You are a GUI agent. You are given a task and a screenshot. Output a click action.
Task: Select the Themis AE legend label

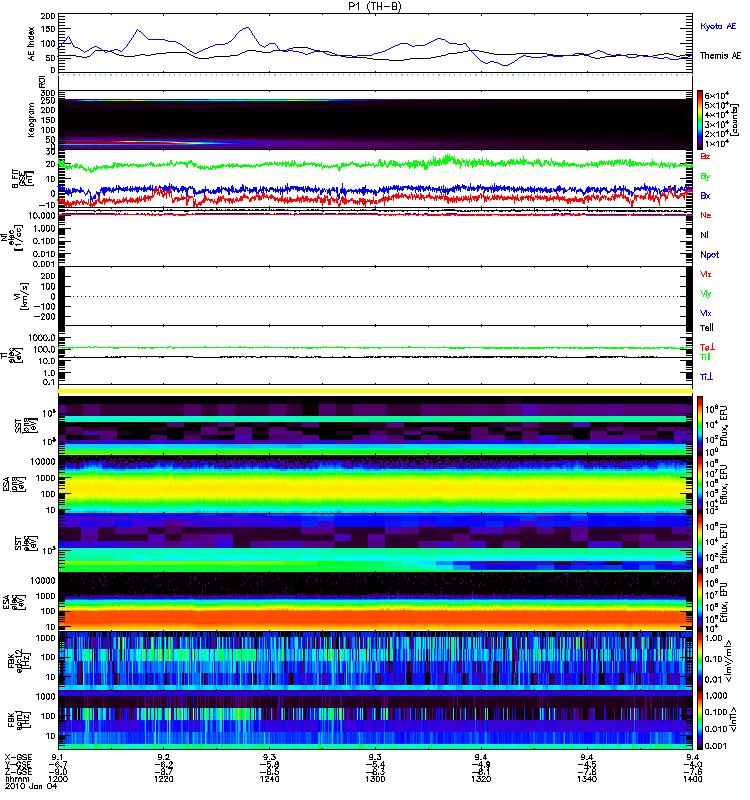click(720, 56)
